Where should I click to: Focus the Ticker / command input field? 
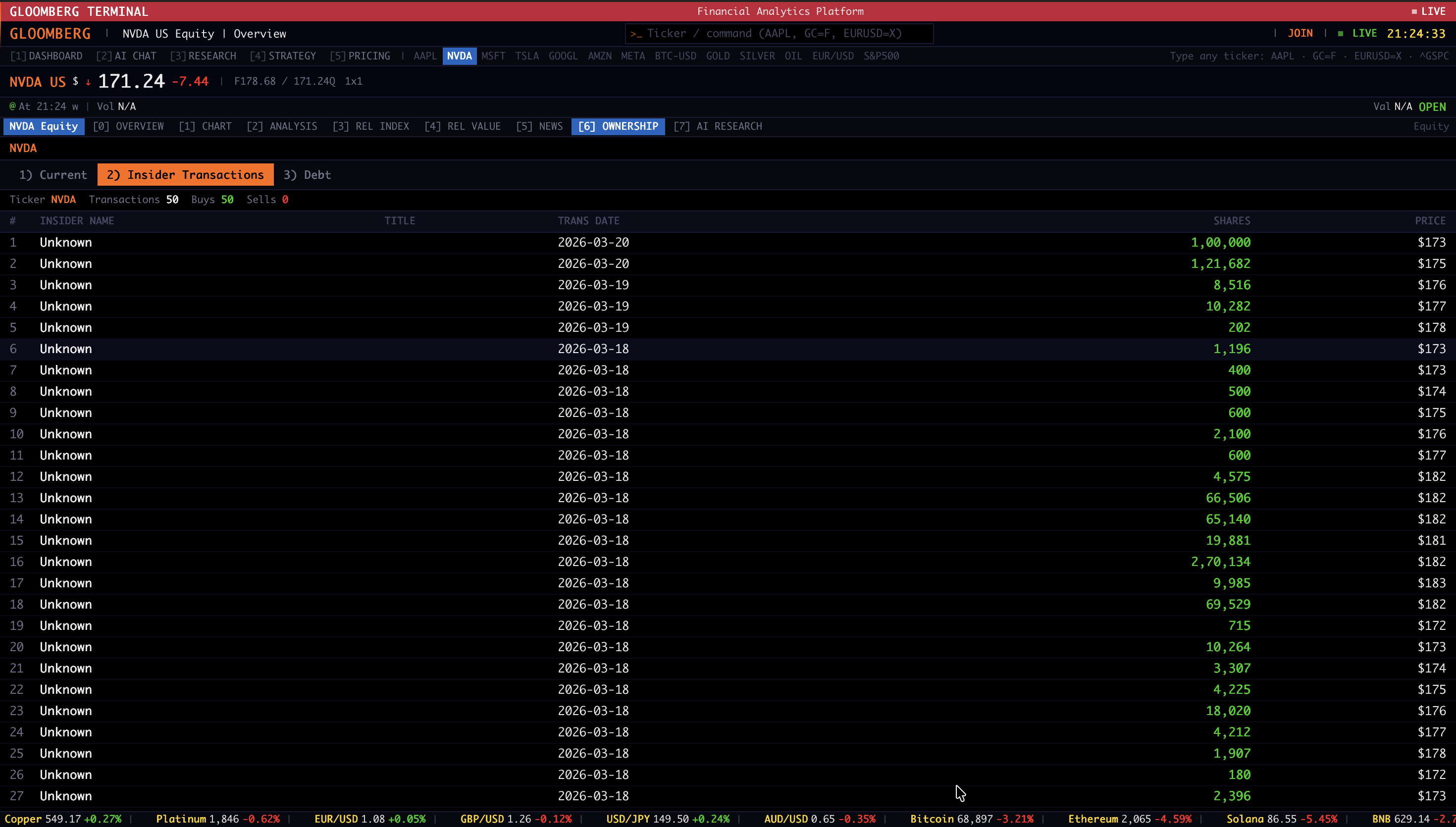point(779,34)
